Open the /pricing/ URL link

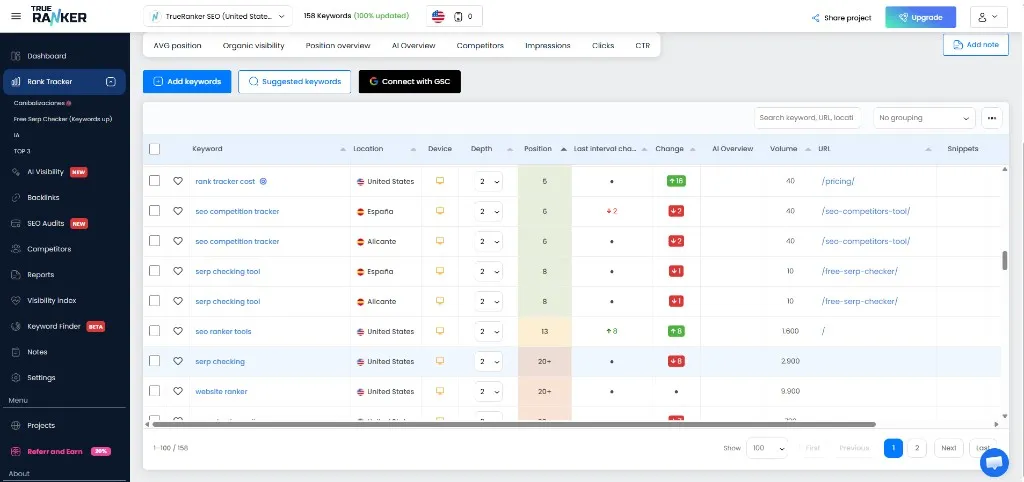point(838,182)
